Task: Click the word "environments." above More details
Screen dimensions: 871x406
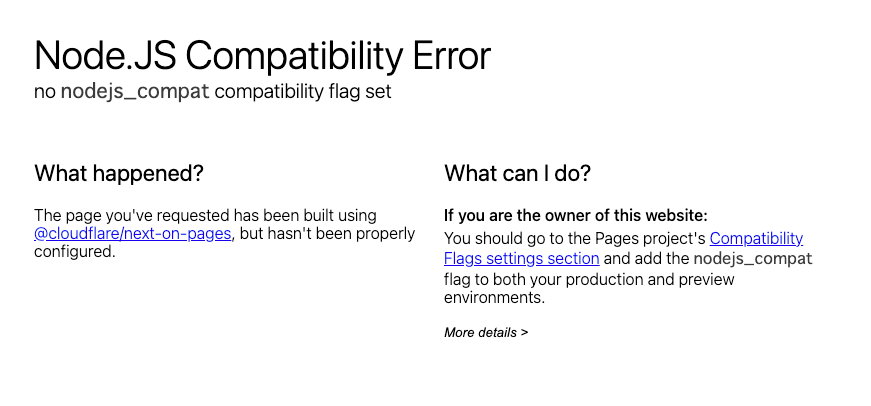Action: pyautogui.click(x=494, y=297)
